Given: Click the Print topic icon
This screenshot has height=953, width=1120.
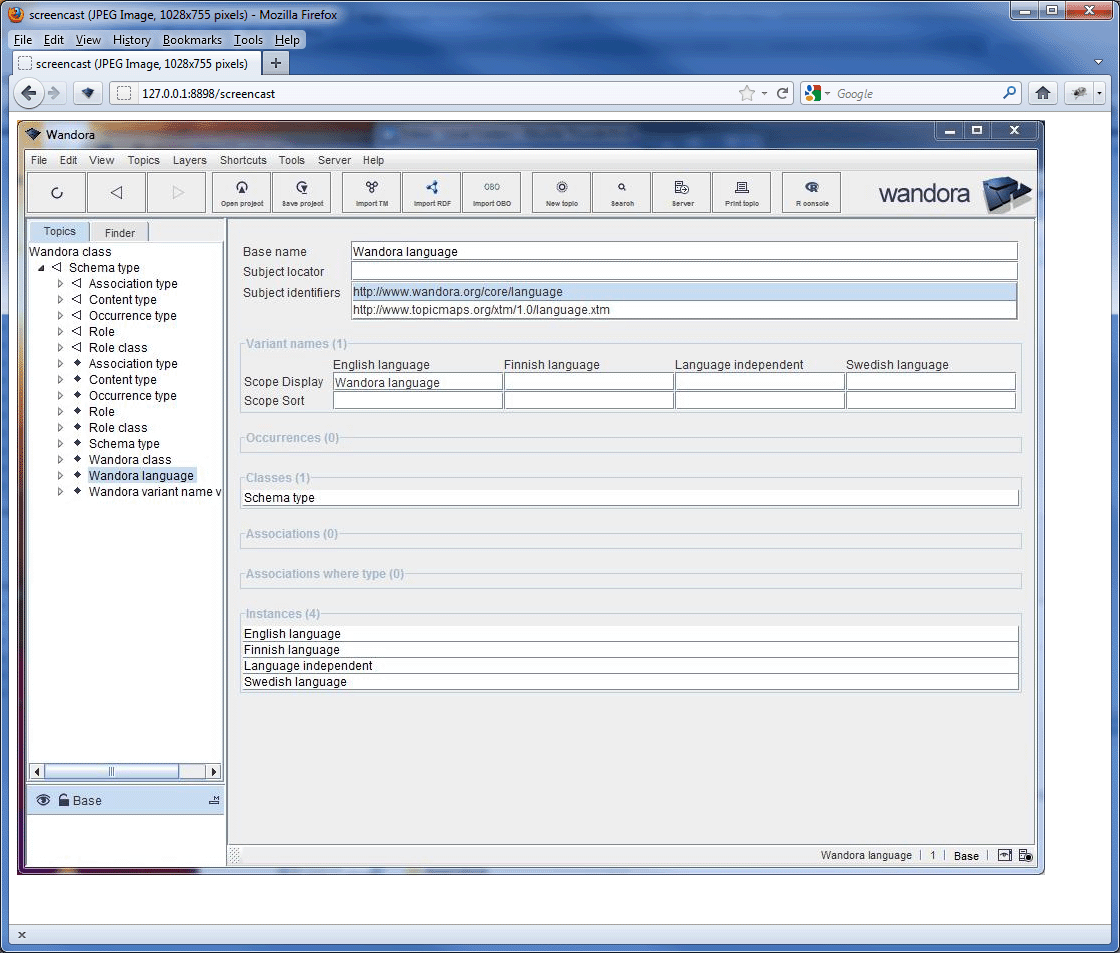Looking at the screenshot, I should (x=741, y=192).
